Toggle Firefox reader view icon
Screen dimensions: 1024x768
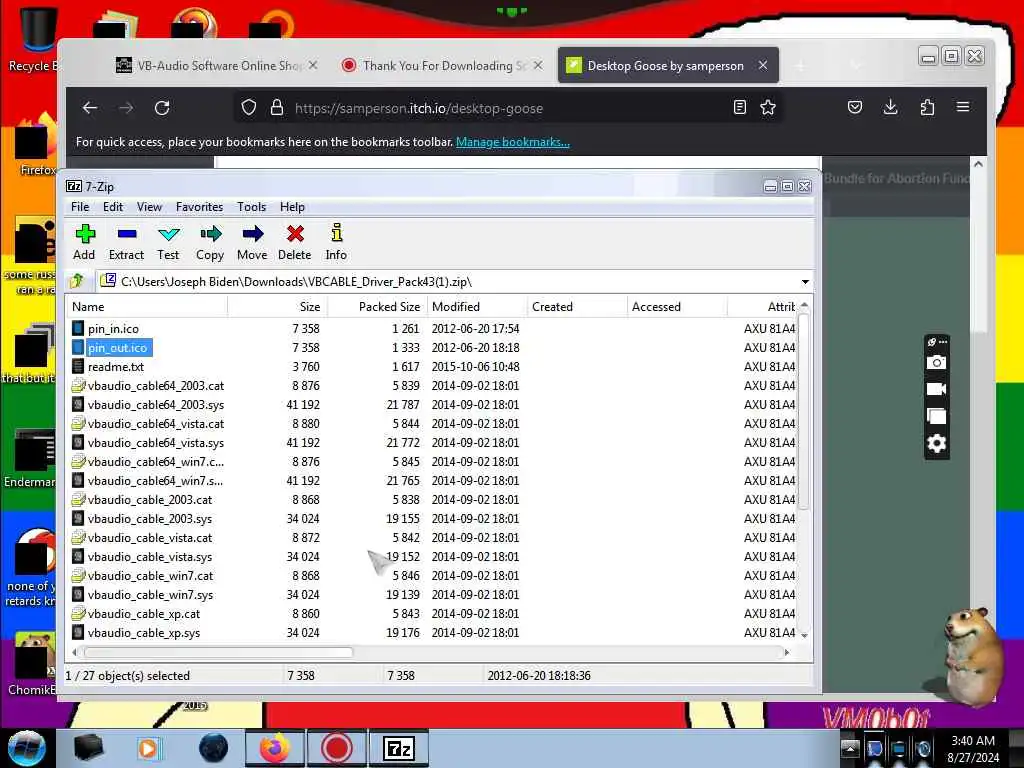[739, 108]
